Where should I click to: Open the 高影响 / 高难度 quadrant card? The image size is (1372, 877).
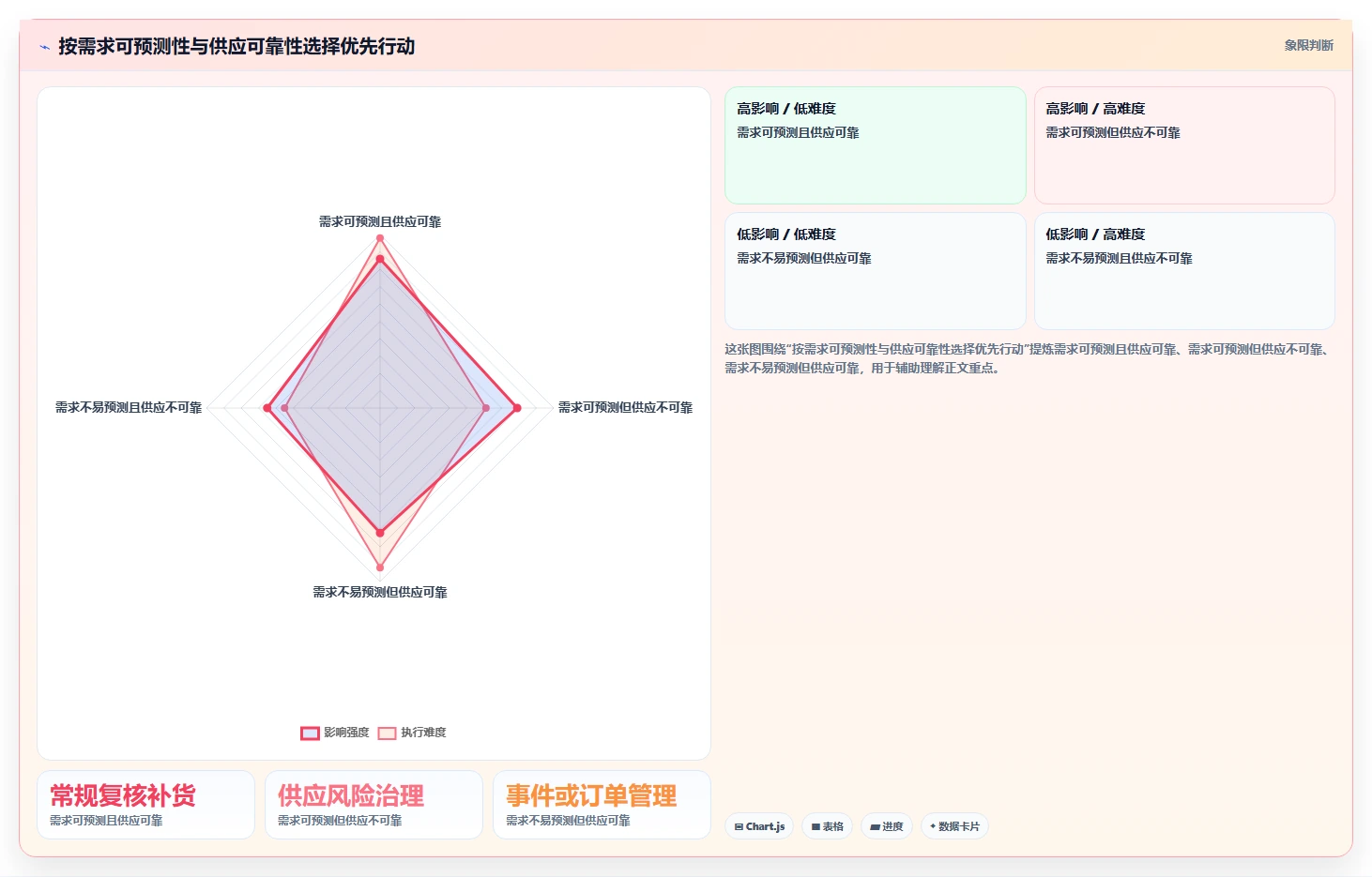1184,145
